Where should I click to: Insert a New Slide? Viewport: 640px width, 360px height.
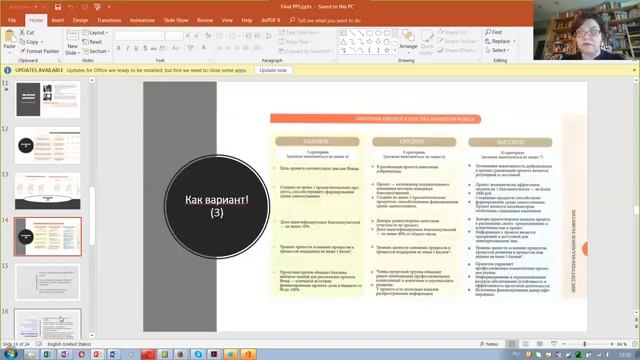pos(72,43)
